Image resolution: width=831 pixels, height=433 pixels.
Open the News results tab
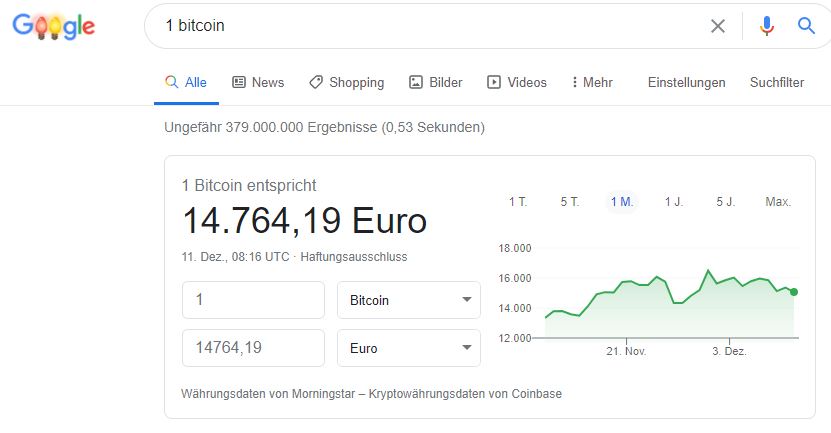(x=258, y=83)
